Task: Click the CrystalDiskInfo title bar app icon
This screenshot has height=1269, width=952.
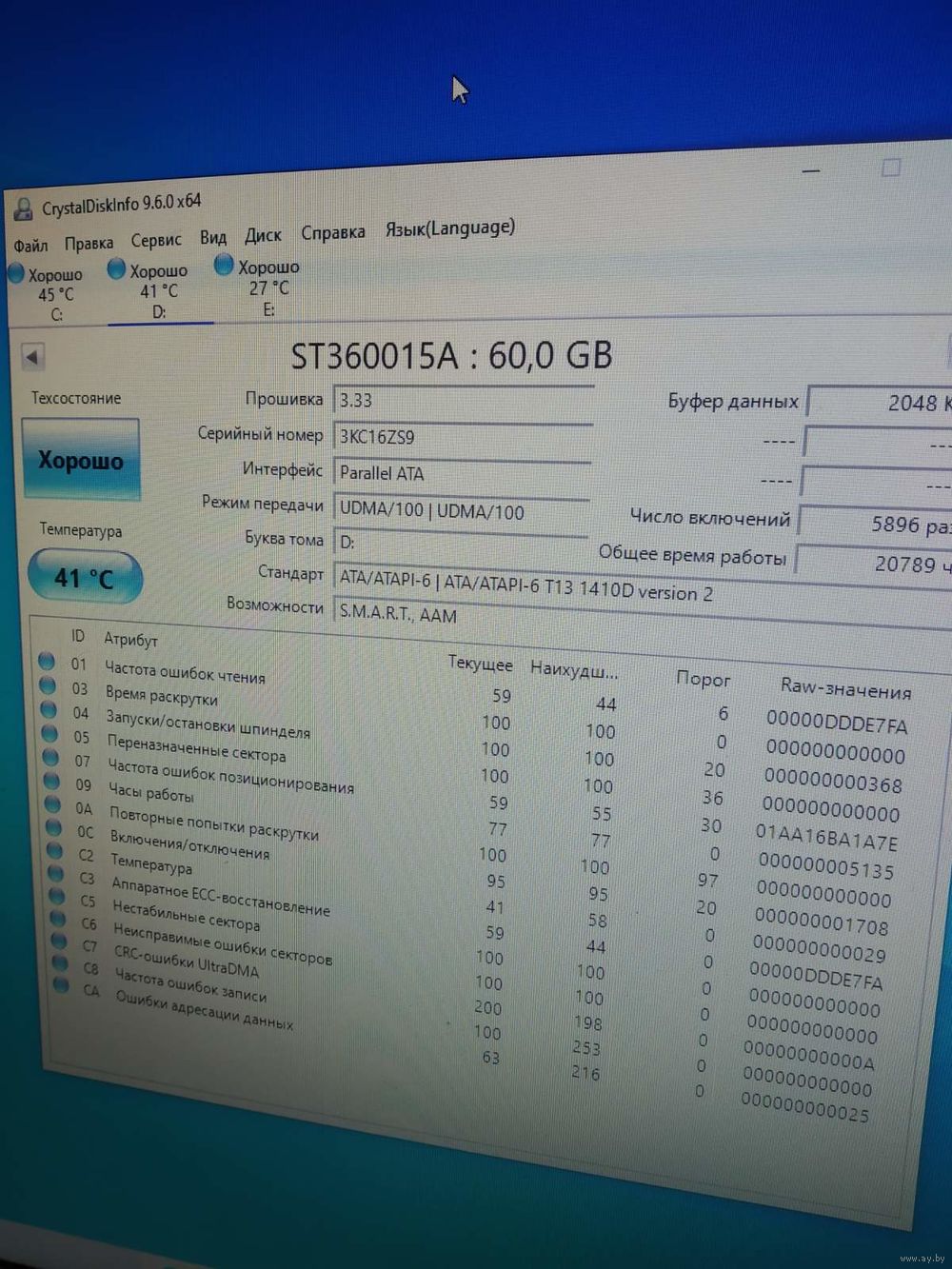Action: click(23, 208)
